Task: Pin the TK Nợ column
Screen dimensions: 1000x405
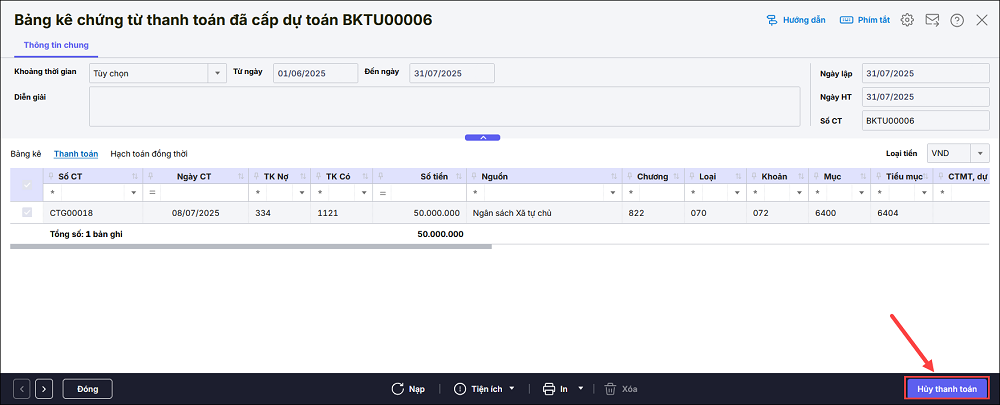Action: [x=256, y=176]
